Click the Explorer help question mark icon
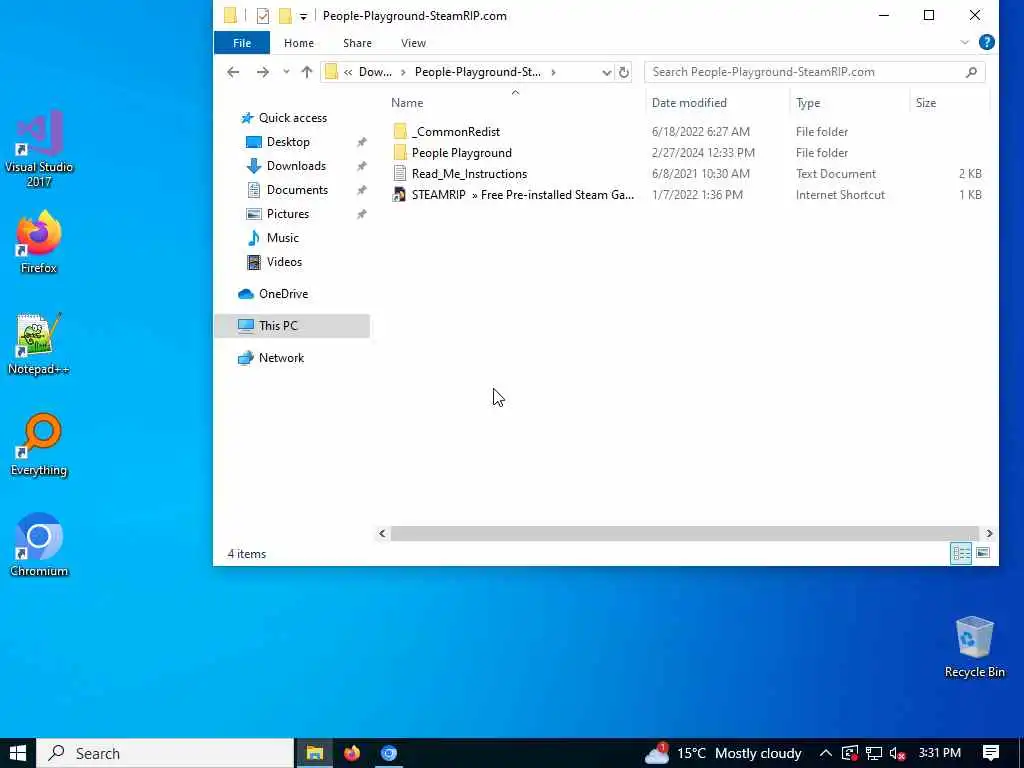 pos(986,42)
